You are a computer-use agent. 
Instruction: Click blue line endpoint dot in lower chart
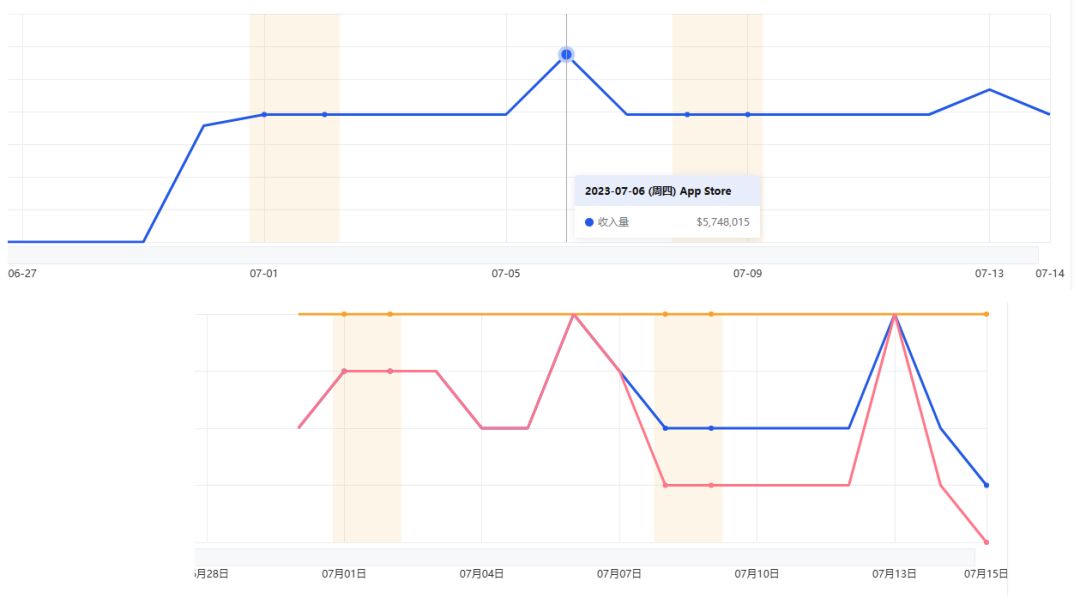986,485
